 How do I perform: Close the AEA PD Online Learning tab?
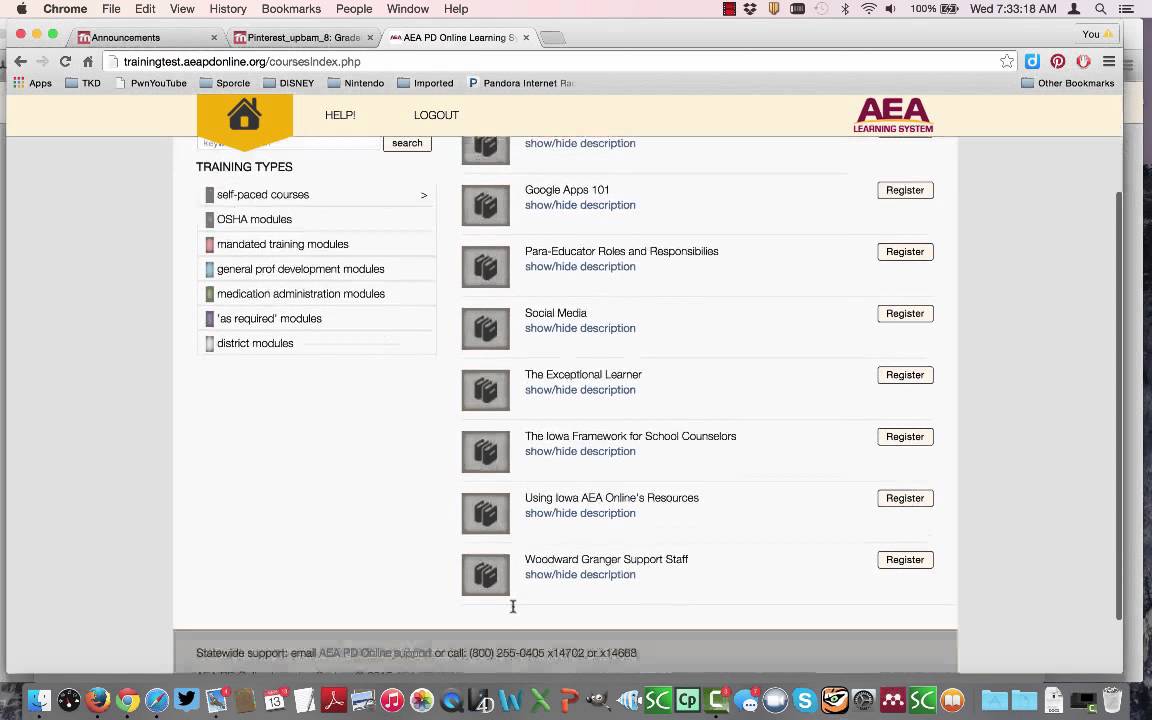[526, 37]
